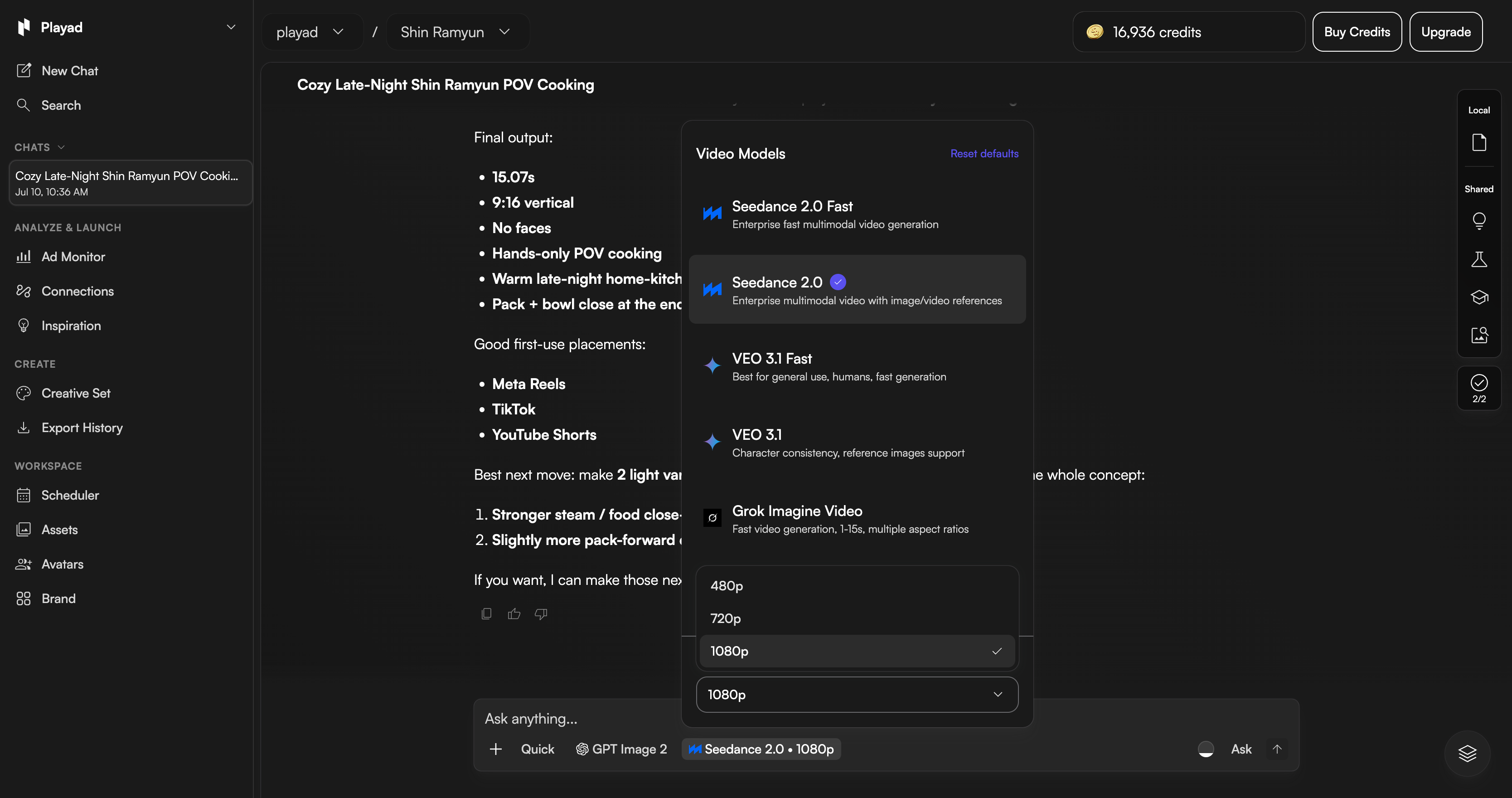Collapse the CHATS section
The image size is (1512, 798).
[x=39, y=147]
